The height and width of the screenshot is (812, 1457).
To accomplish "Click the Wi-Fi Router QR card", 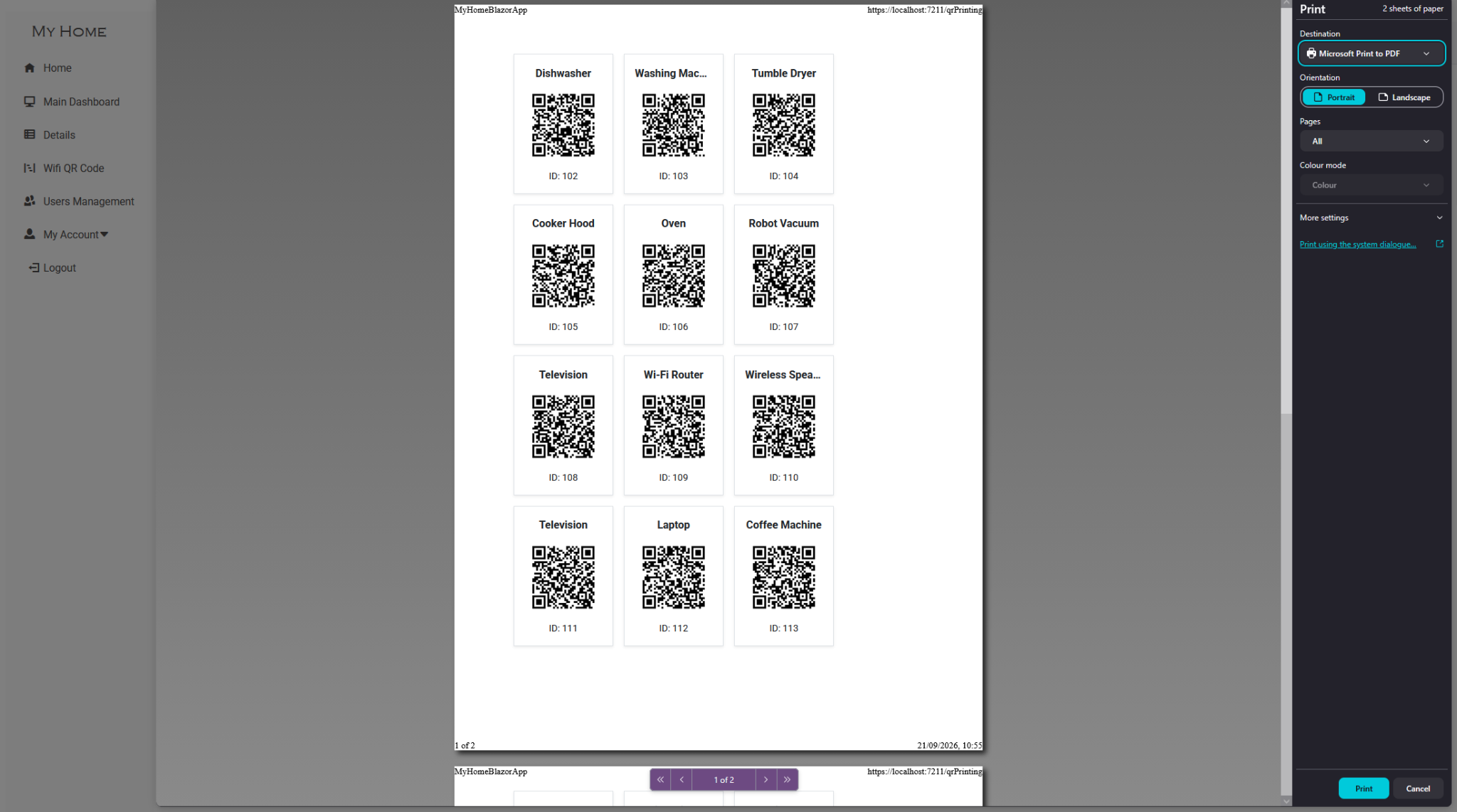I will point(673,425).
